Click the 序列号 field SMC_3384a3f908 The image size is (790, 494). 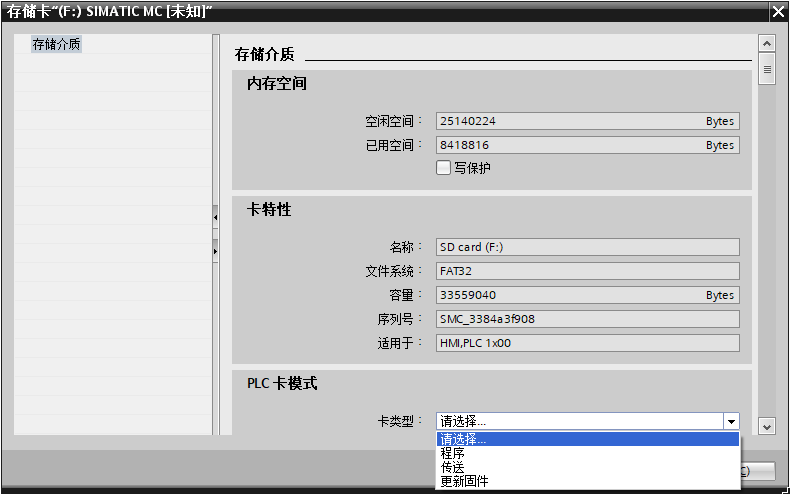point(587,319)
